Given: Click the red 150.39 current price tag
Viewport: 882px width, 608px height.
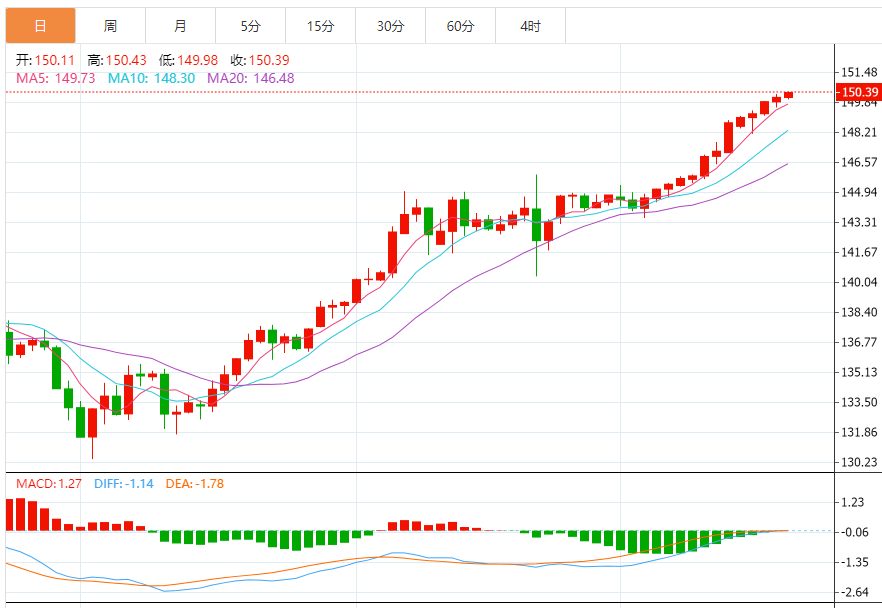Looking at the screenshot, I should (x=858, y=92).
